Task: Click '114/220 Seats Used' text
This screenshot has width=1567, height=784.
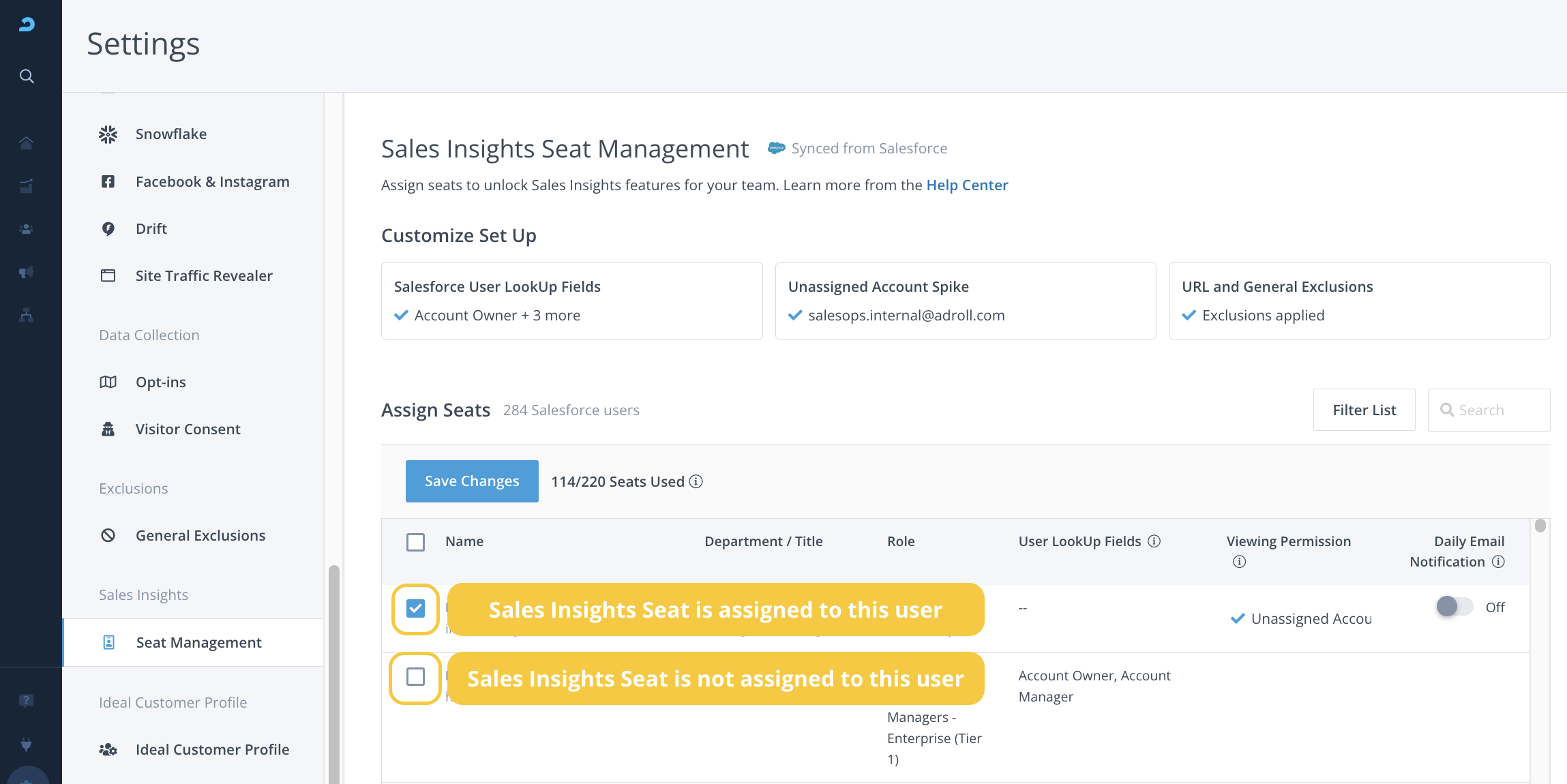Action: (x=617, y=482)
